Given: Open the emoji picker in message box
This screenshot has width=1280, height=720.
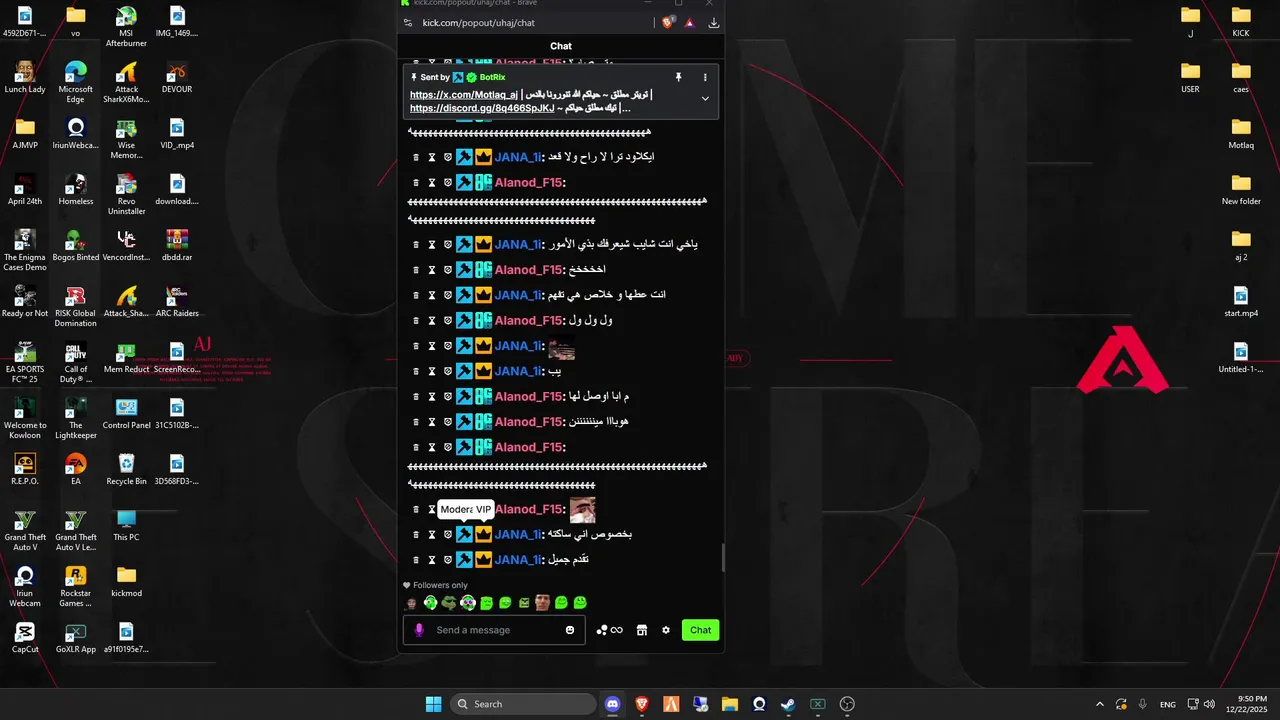Looking at the screenshot, I should click(570, 630).
